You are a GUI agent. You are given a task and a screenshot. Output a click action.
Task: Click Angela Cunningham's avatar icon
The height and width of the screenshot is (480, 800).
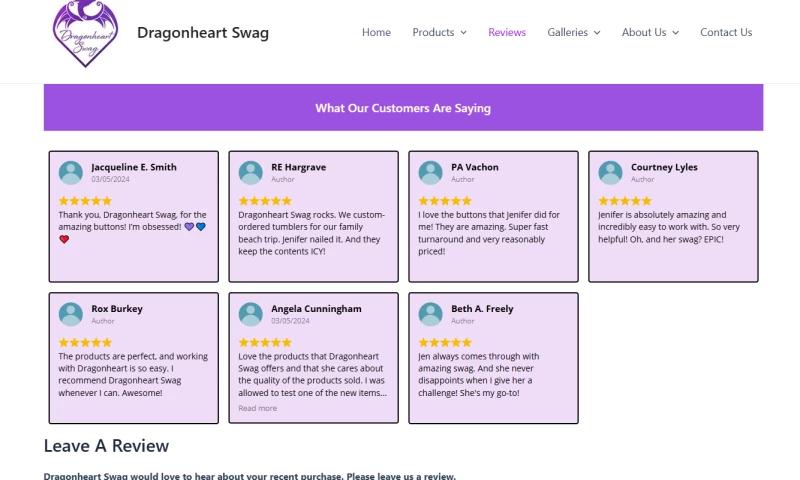(251, 314)
